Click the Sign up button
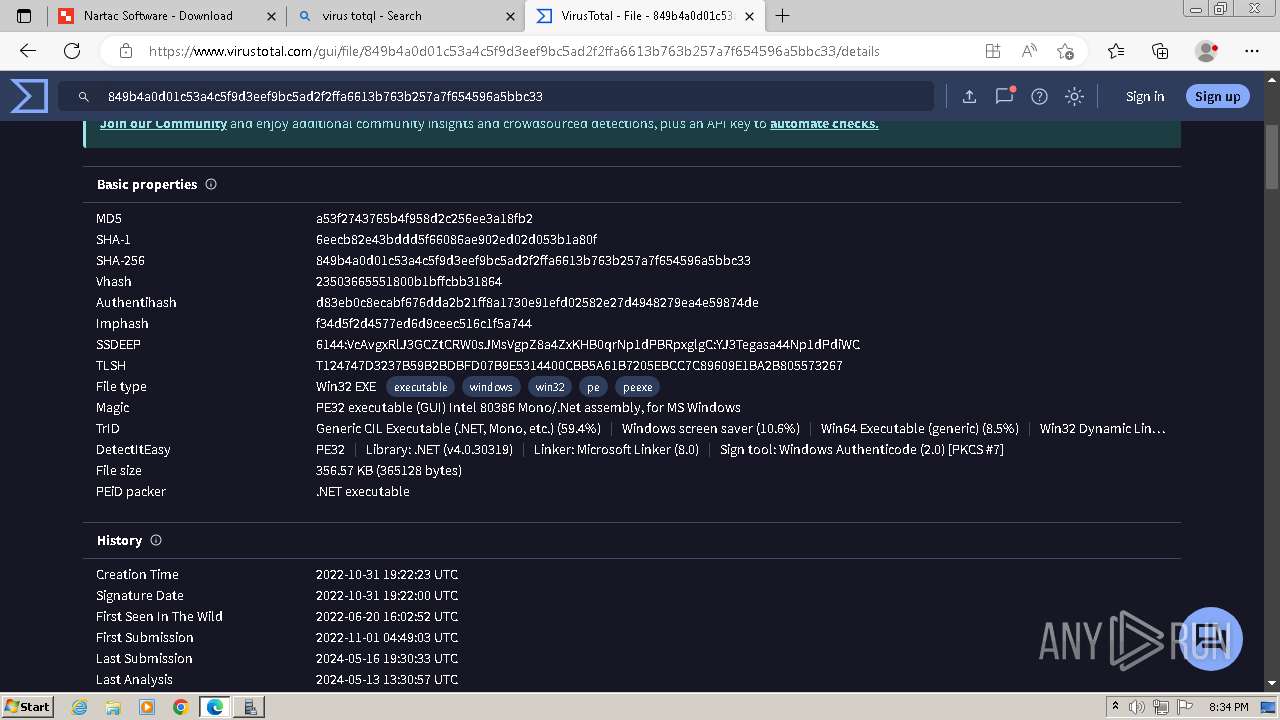This screenshot has height=720, width=1280. pos(1217,97)
